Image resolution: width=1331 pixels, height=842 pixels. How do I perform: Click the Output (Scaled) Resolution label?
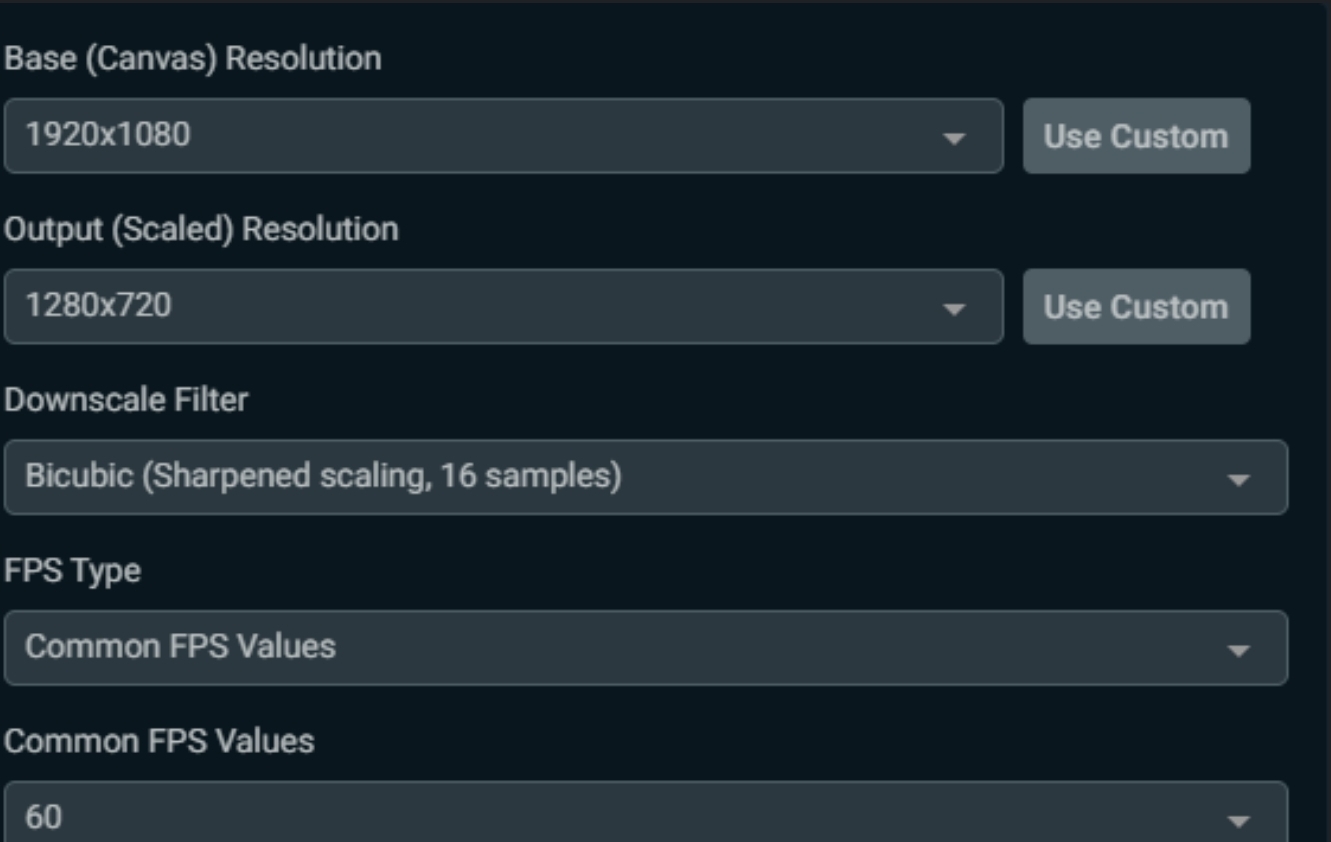pos(201,229)
